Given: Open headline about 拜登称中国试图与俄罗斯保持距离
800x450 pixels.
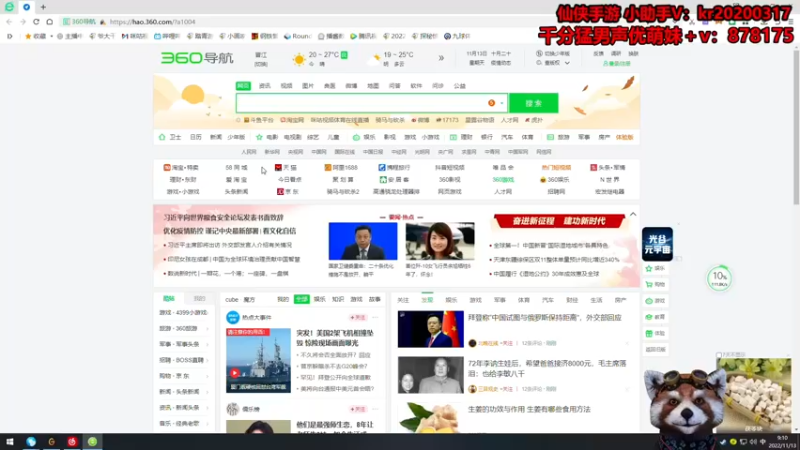Looking at the screenshot, I should tap(544, 318).
